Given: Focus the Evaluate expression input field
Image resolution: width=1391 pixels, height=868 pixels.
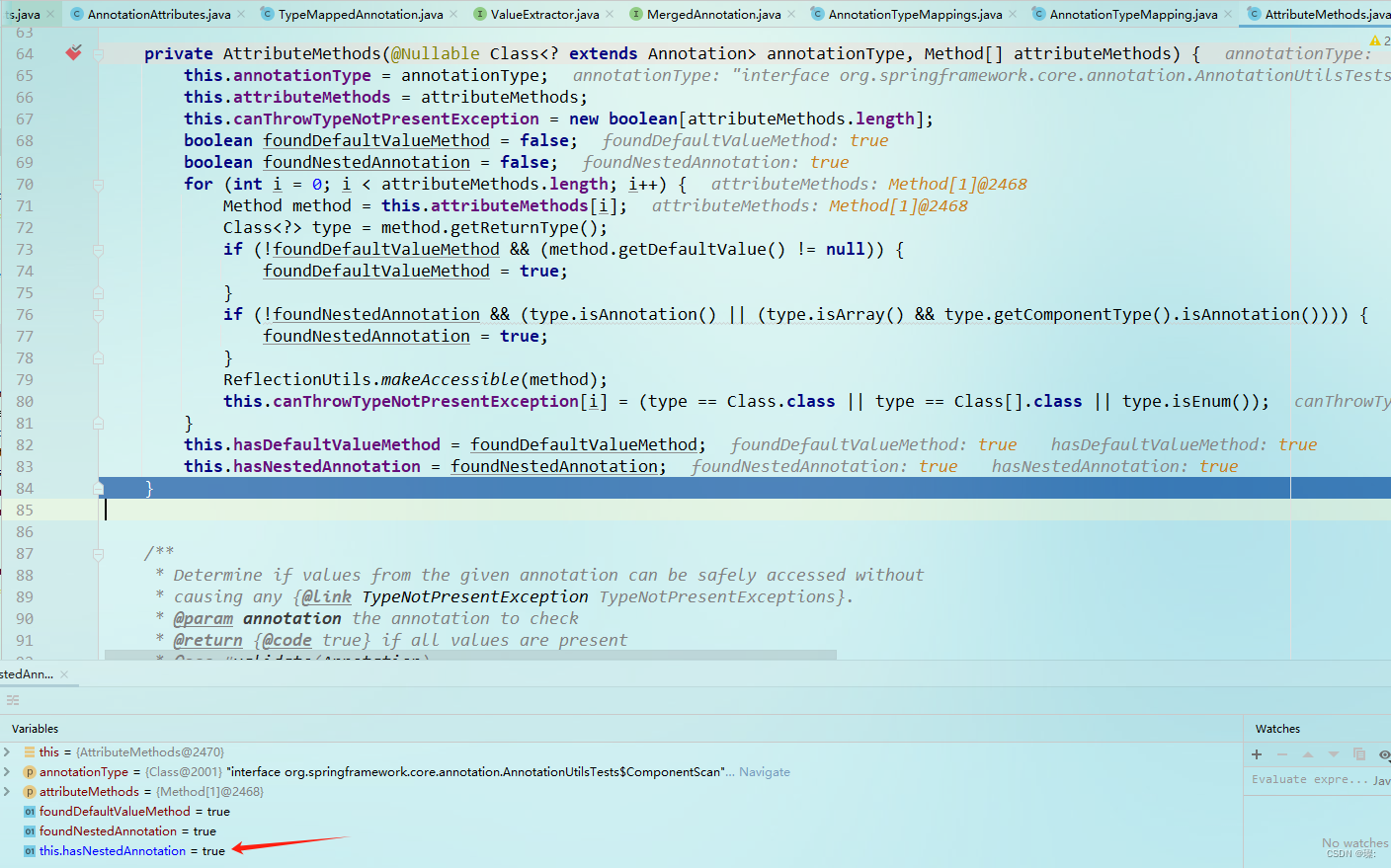Looking at the screenshot, I should pos(1309,780).
